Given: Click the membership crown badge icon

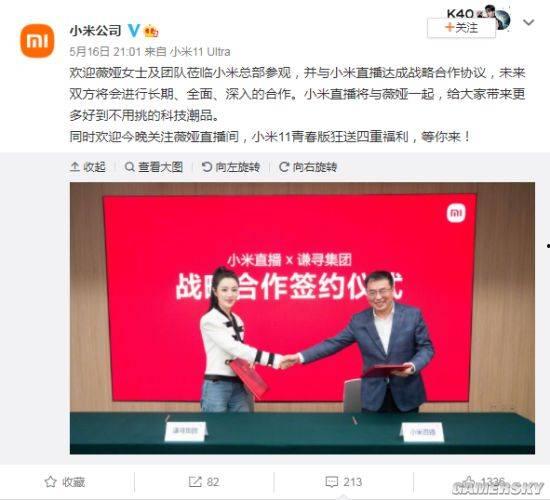Looking at the screenshot, I should [x=151, y=31].
